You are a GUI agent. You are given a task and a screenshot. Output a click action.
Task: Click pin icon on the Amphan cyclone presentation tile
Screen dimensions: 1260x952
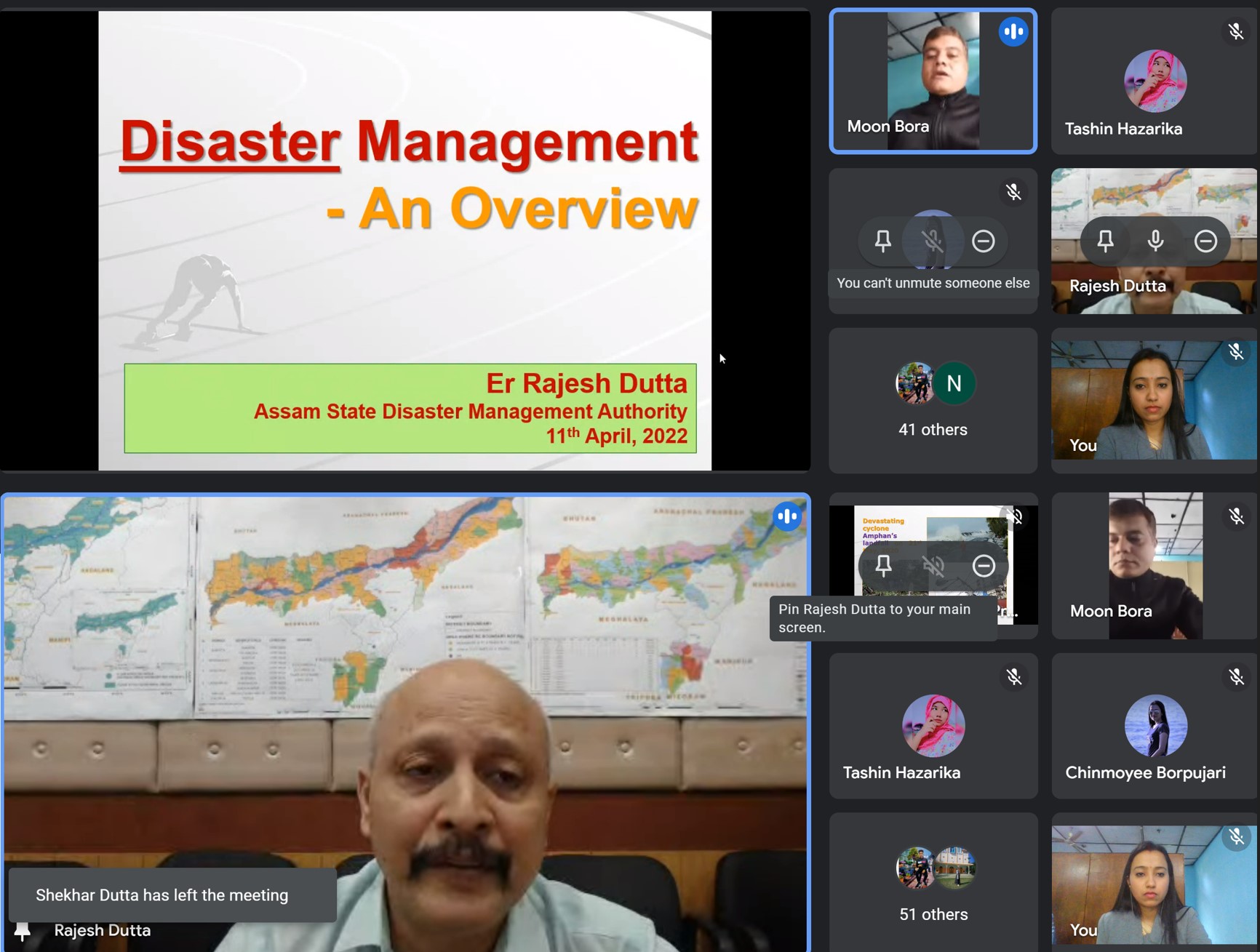(883, 565)
